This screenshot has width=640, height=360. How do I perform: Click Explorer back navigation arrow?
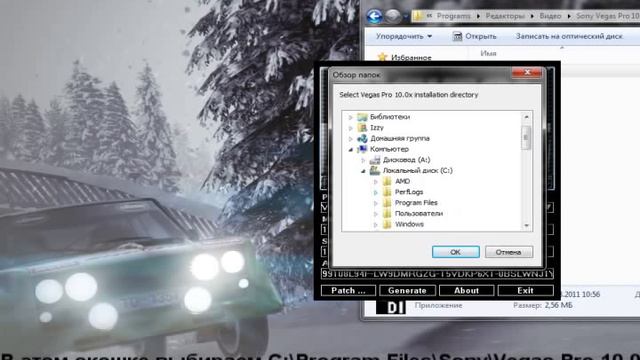coord(374,16)
